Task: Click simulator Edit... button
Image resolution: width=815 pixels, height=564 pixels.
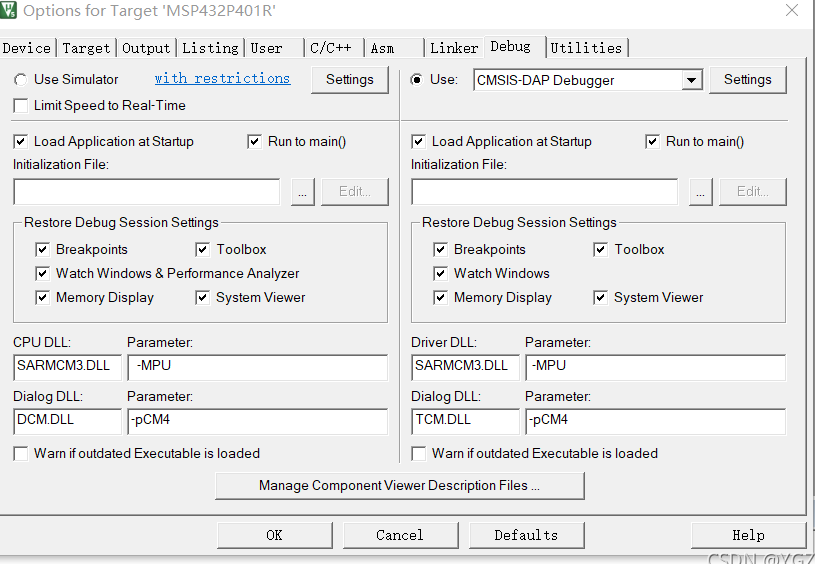Action: point(354,192)
